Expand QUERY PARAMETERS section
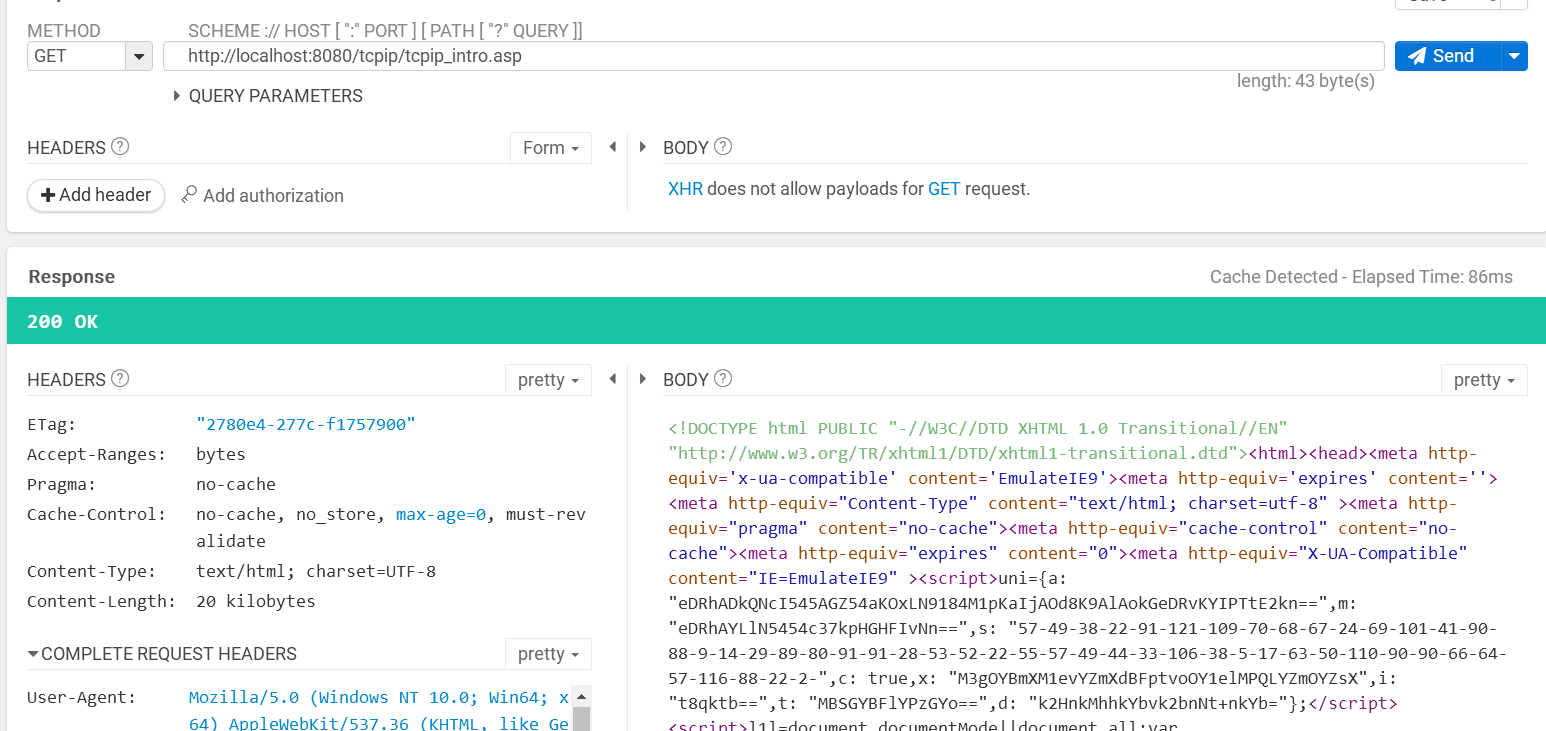The width and height of the screenshot is (1546, 731). point(268,96)
